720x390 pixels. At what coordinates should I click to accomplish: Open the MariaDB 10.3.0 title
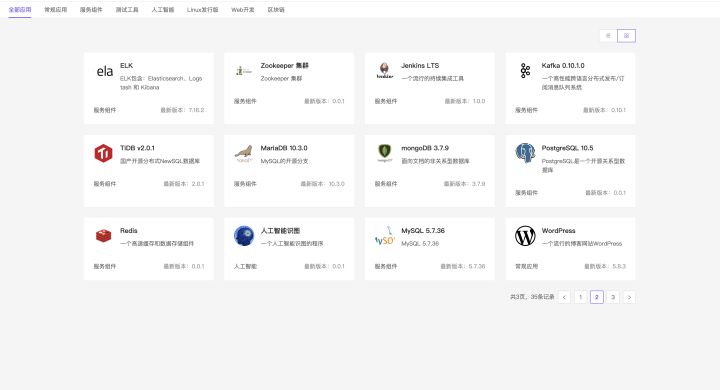click(x=284, y=148)
